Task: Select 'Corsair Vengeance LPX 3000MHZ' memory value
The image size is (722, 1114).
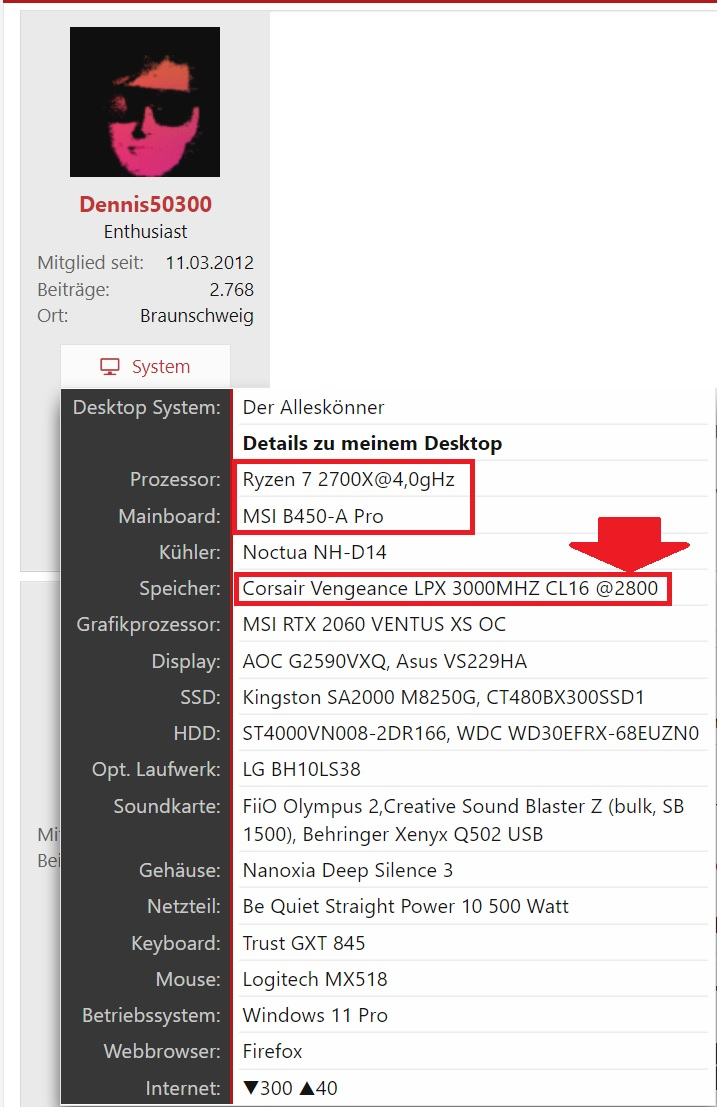Action: coord(391,588)
